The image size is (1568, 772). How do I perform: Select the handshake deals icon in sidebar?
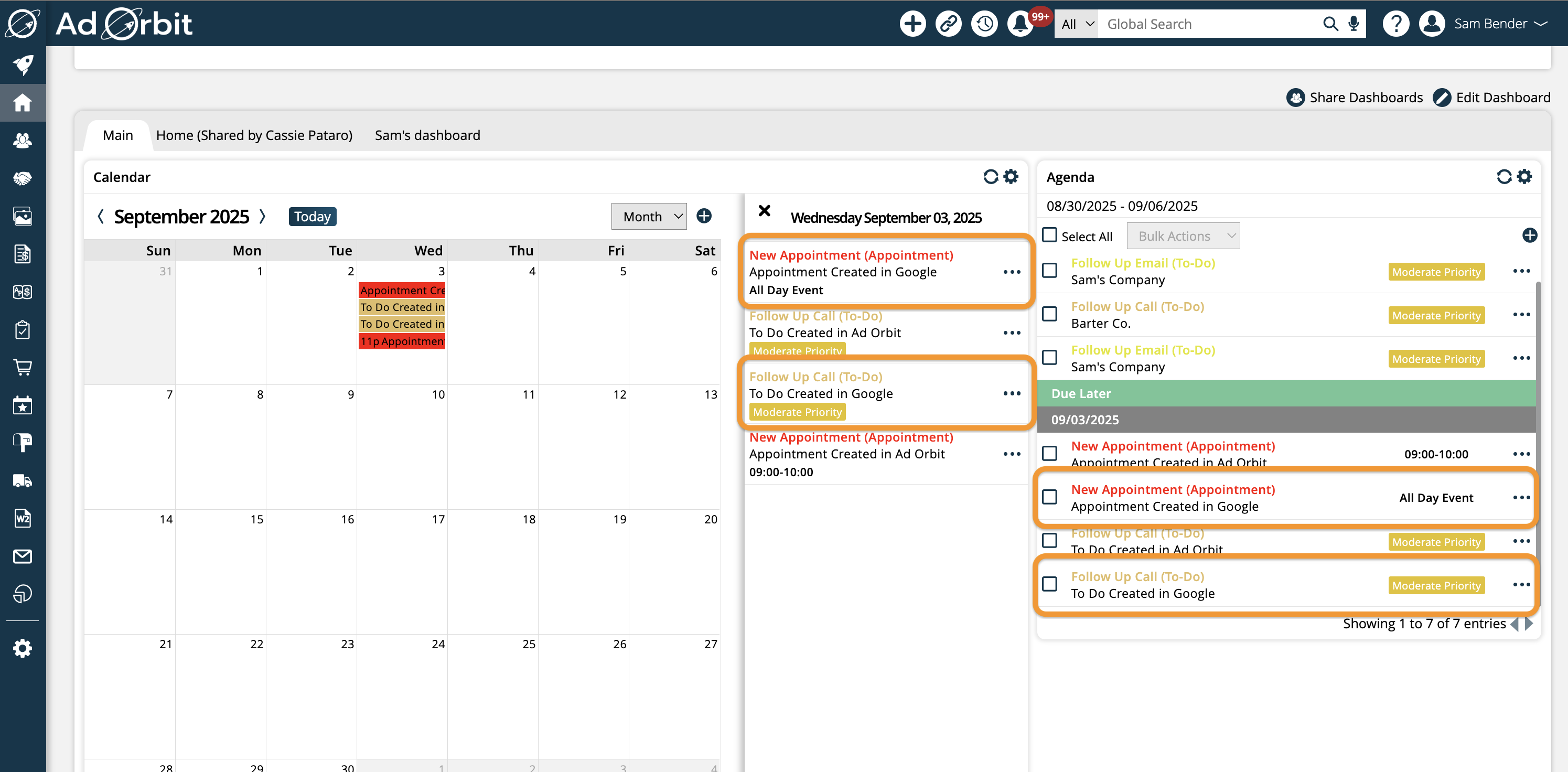23,178
